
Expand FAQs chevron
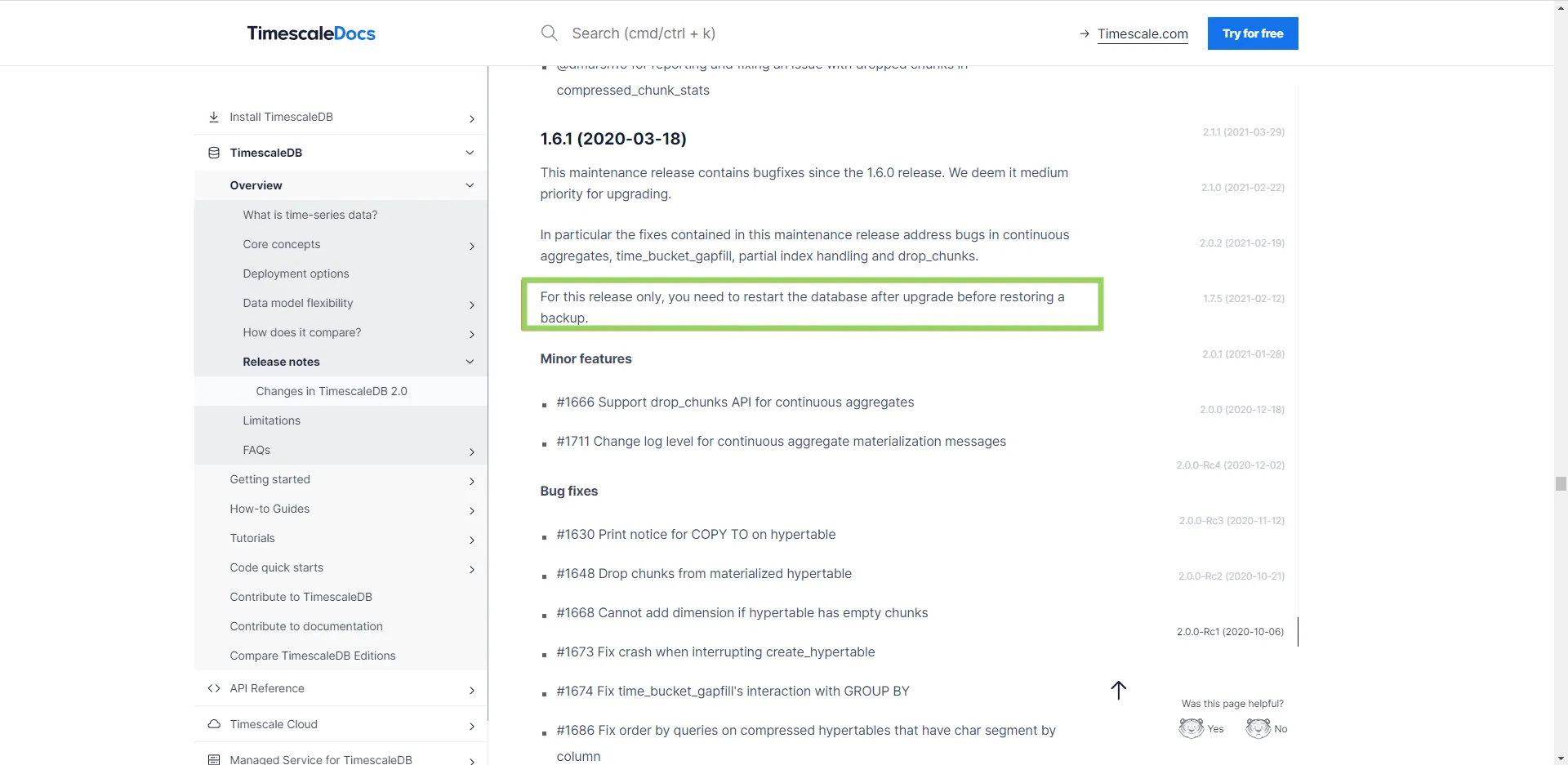[472, 451]
